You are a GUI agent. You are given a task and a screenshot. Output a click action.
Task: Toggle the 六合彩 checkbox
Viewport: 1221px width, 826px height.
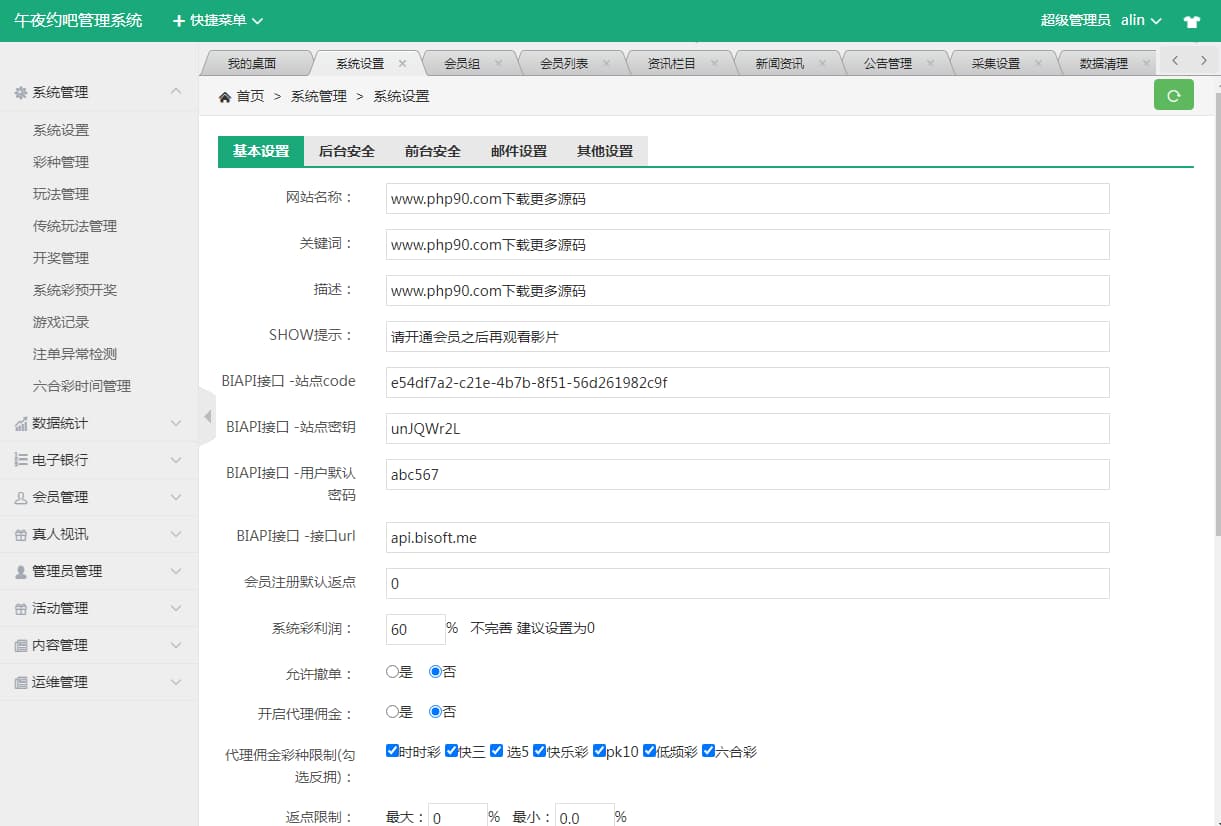[709, 751]
